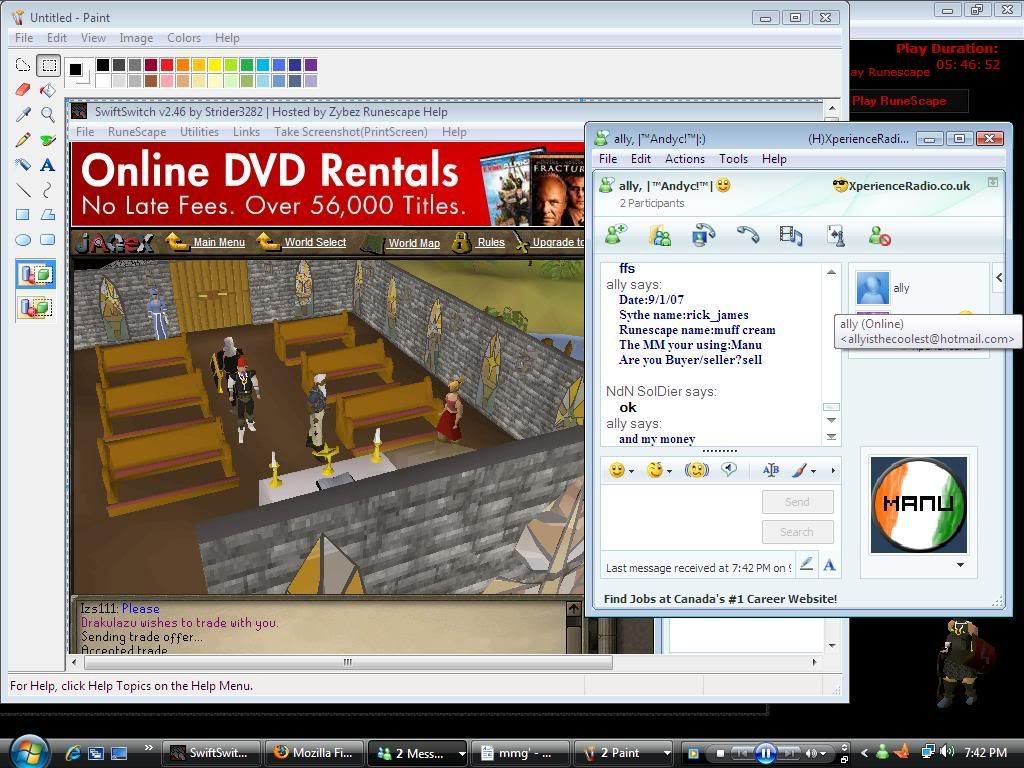This screenshot has width=1024, height=768.
Task: Select the Line tool in Paint
Action: click(23, 190)
